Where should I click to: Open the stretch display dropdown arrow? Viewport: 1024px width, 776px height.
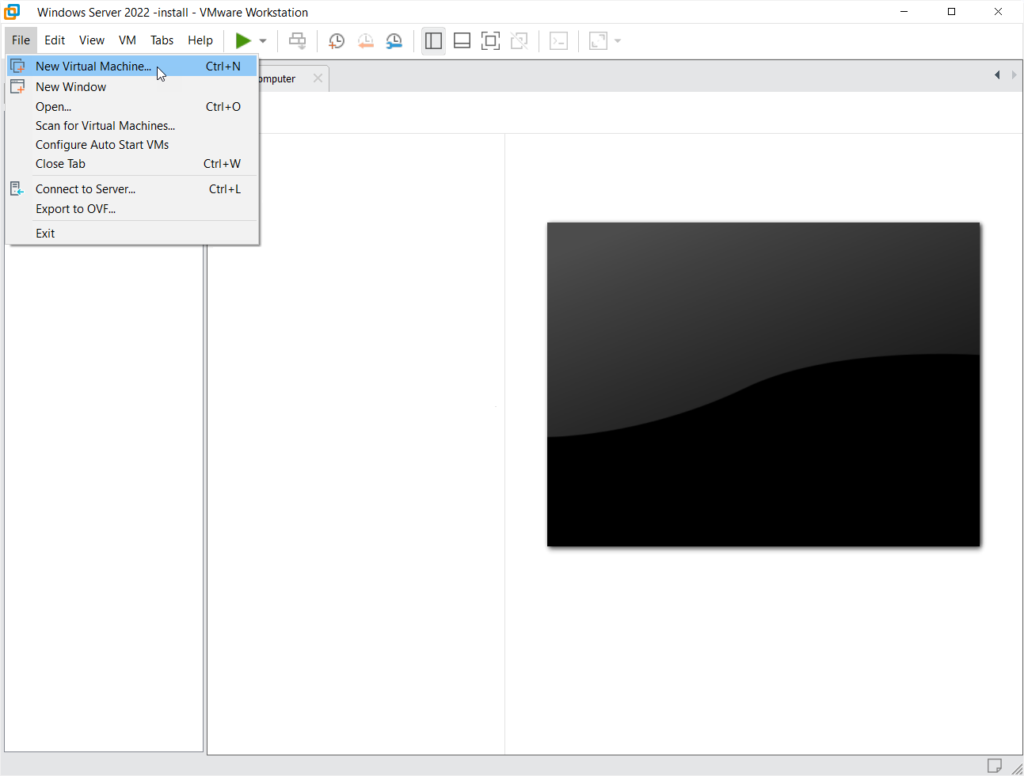click(618, 41)
